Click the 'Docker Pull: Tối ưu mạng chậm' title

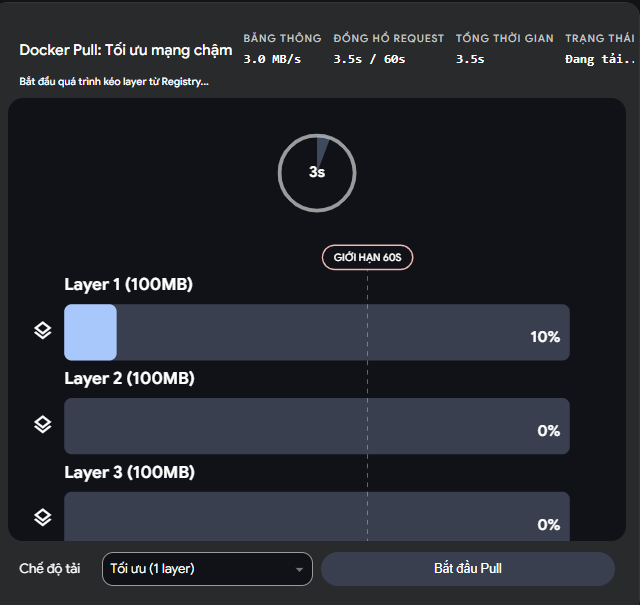coord(126,50)
